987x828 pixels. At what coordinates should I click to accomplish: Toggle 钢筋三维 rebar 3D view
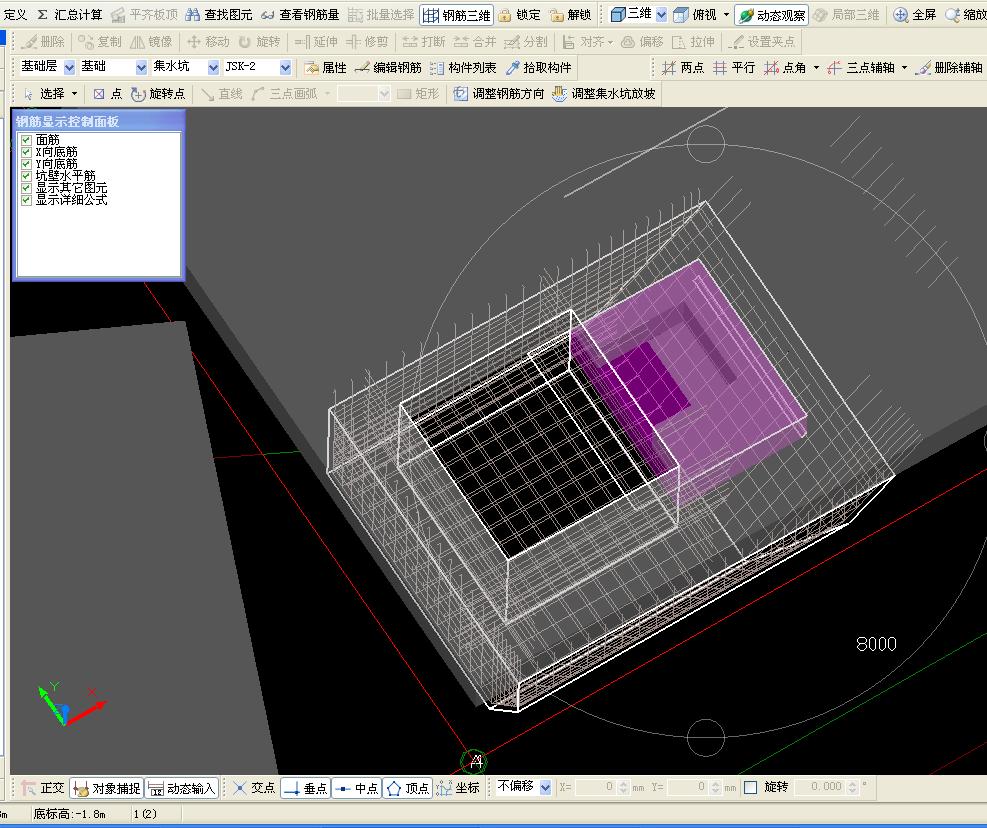(x=456, y=15)
